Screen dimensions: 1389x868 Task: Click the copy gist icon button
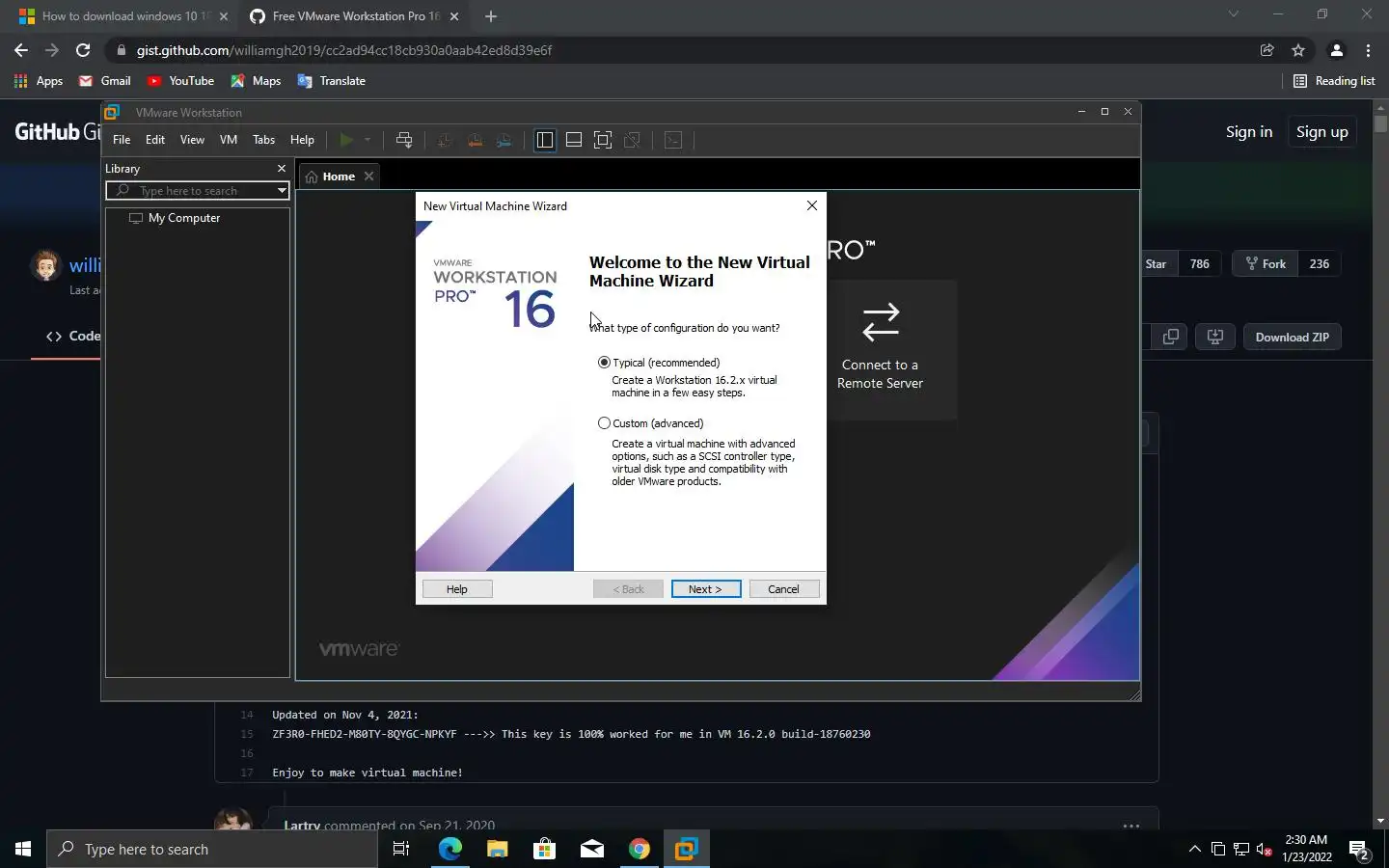click(x=1171, y=338)
